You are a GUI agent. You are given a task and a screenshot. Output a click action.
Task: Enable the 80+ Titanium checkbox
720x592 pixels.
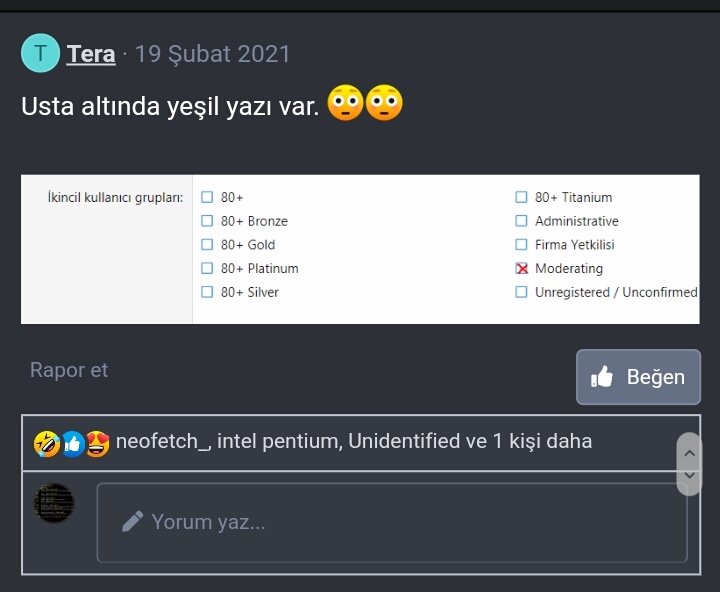521,197
